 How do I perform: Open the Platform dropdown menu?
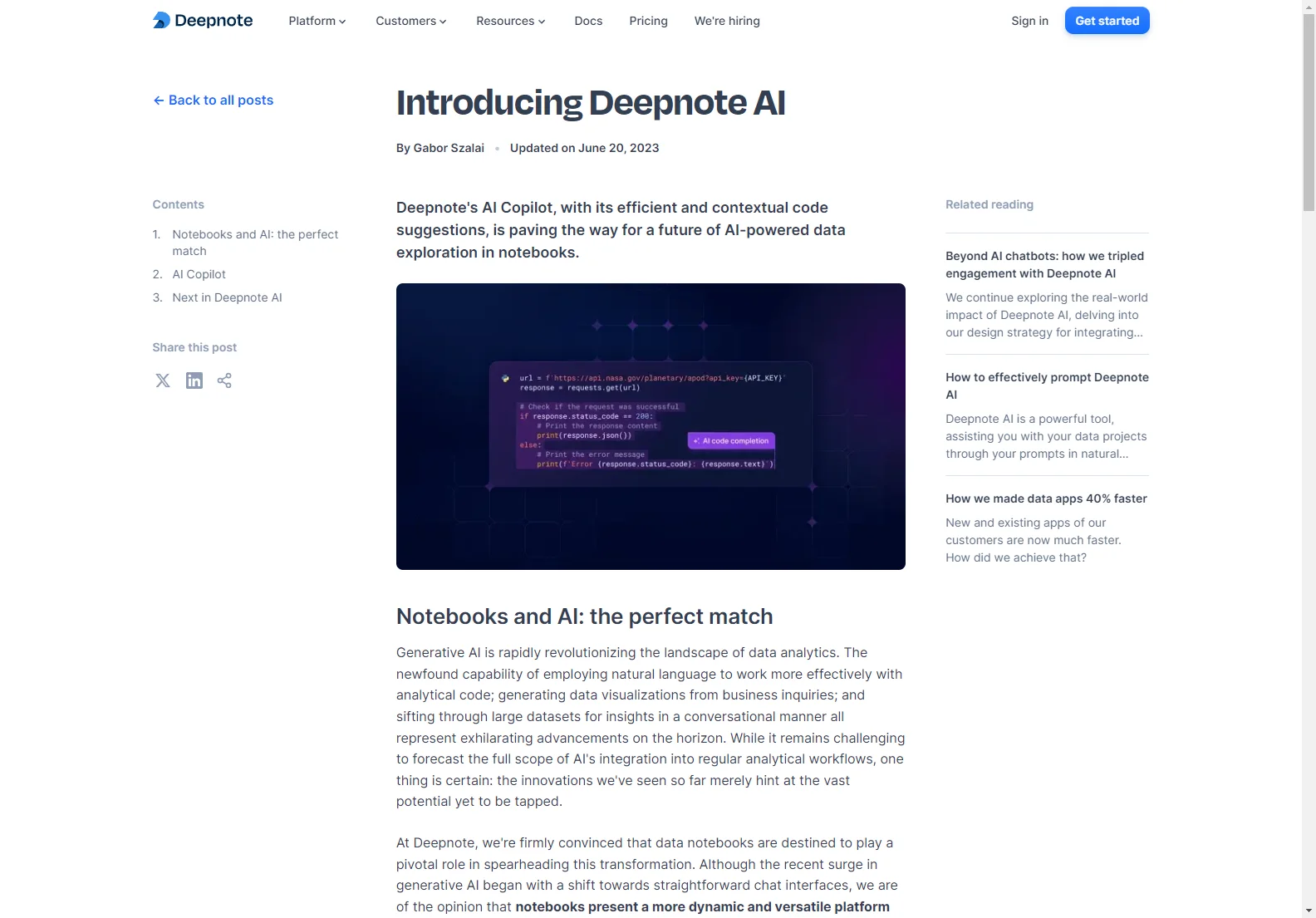[x=317, y=21]
